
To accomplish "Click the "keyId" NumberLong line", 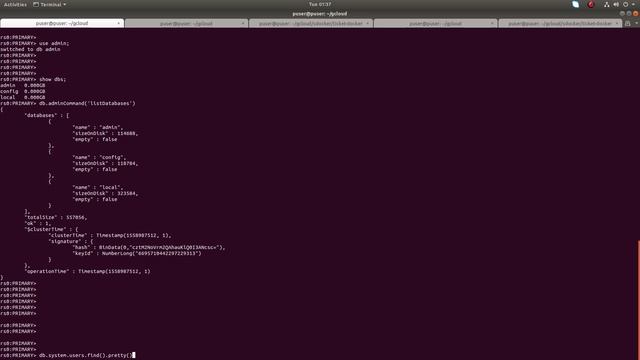I will (137, 253).
